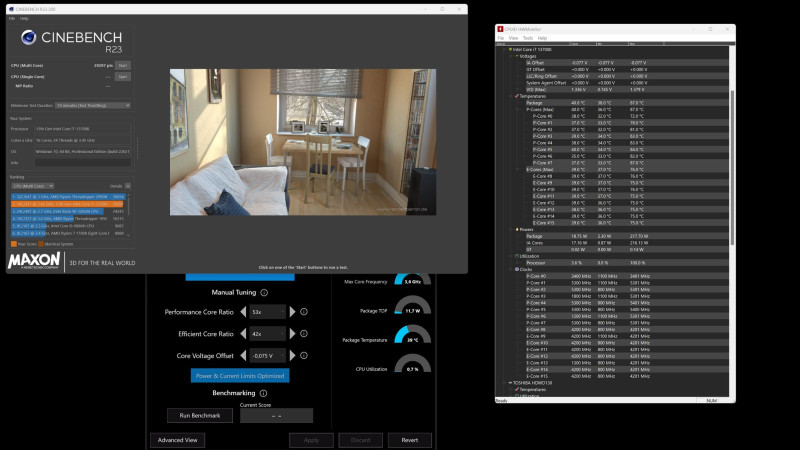Click the Discard button
Screen dimensions: 800x450
pyautogui.click(x=360, y=440)
